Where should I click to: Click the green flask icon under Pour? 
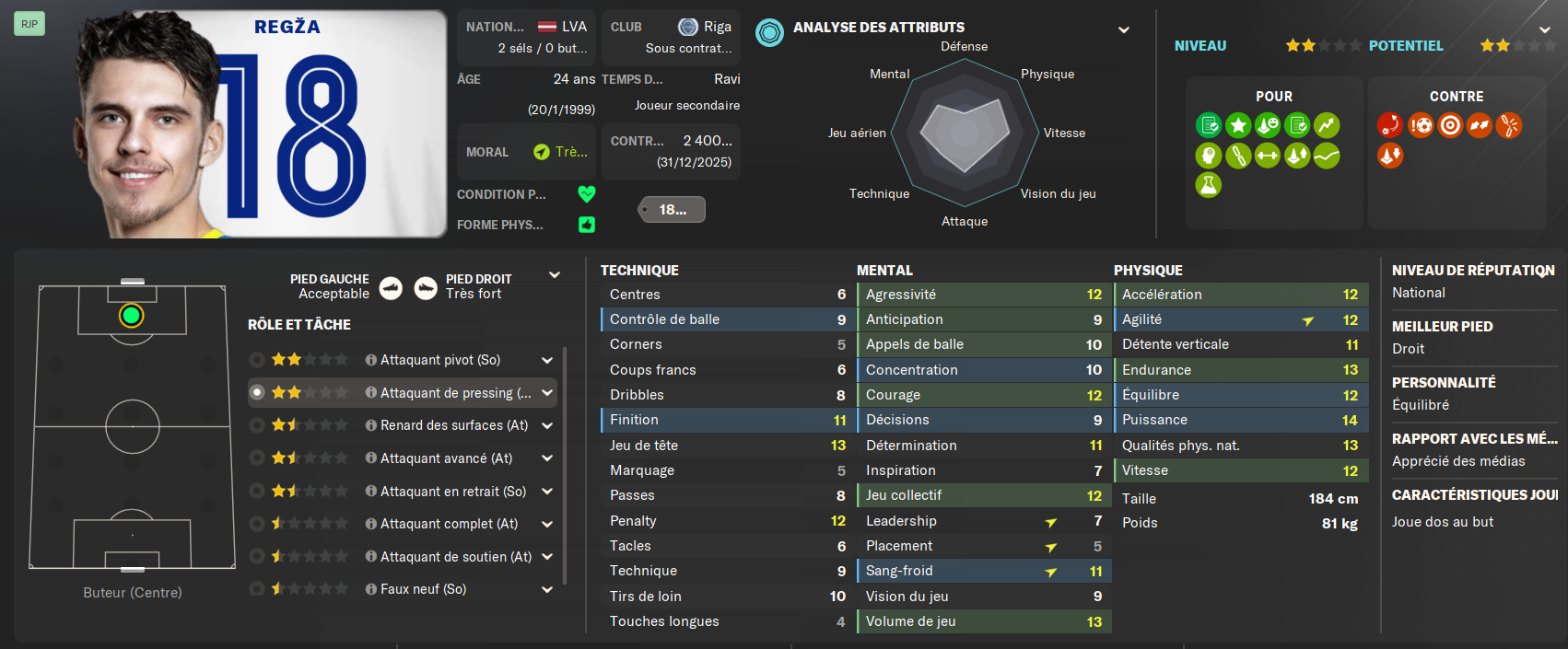[1209, 185]
